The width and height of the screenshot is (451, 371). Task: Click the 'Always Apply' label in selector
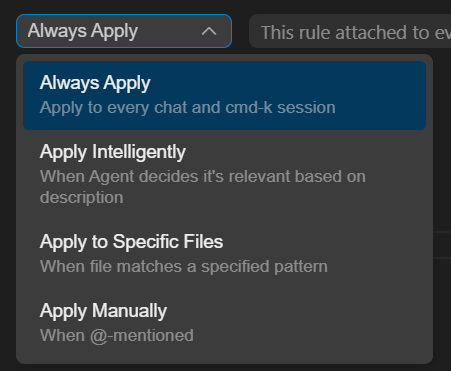click(x=83, y=31)
